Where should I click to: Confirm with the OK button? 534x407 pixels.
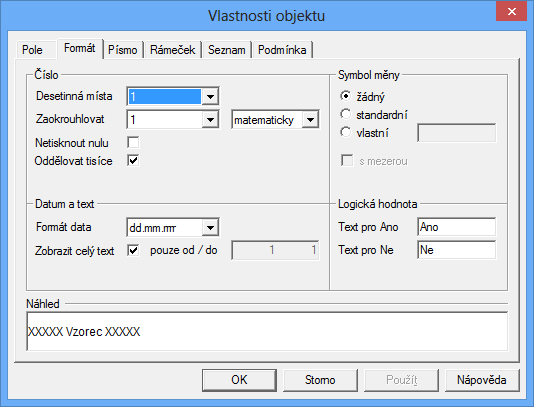click(x=239, y=380)
